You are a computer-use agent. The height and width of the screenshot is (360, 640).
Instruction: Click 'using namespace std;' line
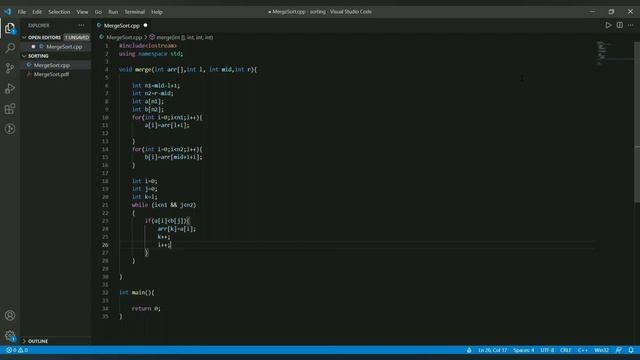pos(151,53)
